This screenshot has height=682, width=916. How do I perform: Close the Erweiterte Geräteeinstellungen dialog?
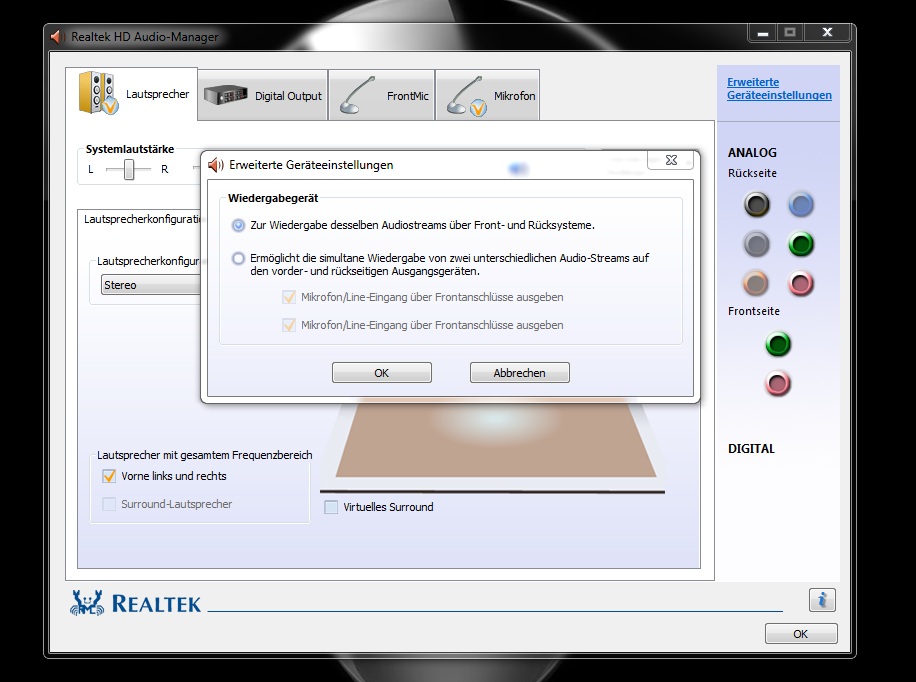(671, 160)
